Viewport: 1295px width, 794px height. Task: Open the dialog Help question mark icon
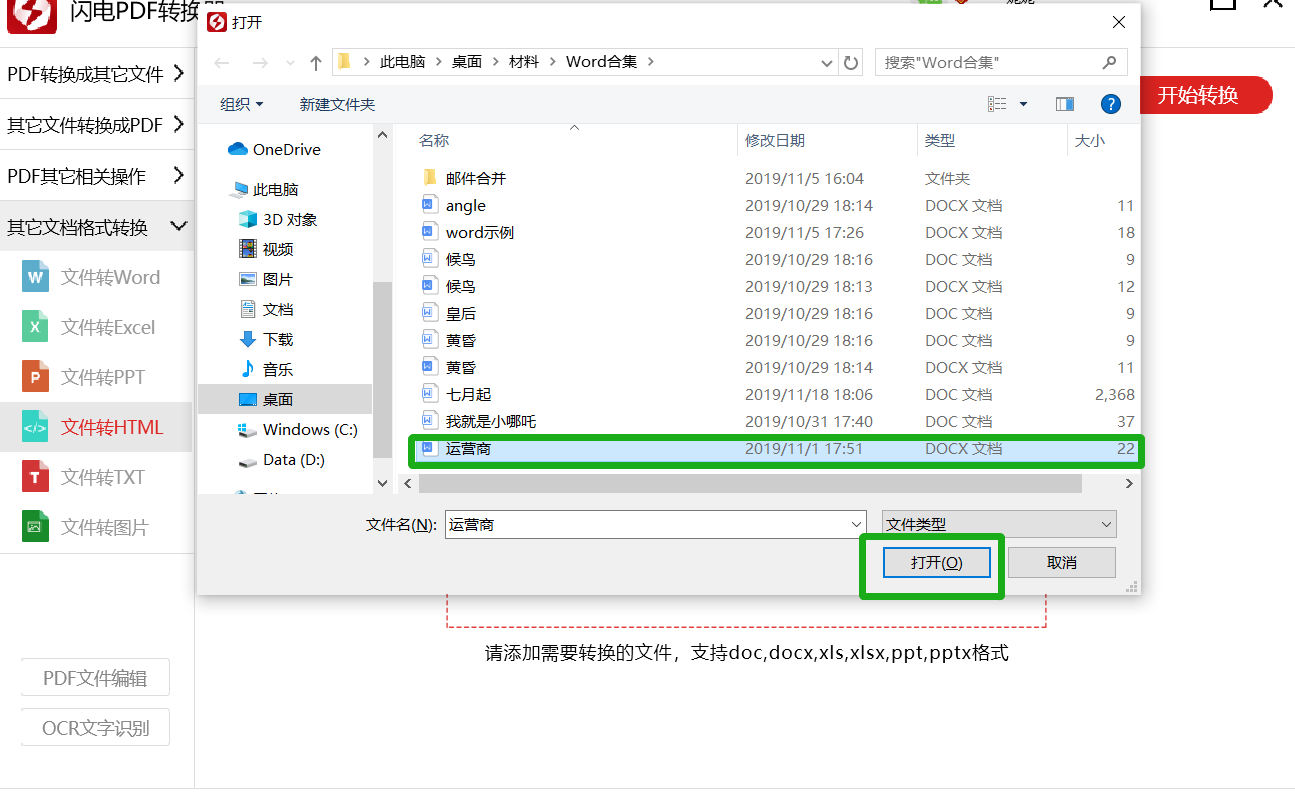pos(1111,103)
